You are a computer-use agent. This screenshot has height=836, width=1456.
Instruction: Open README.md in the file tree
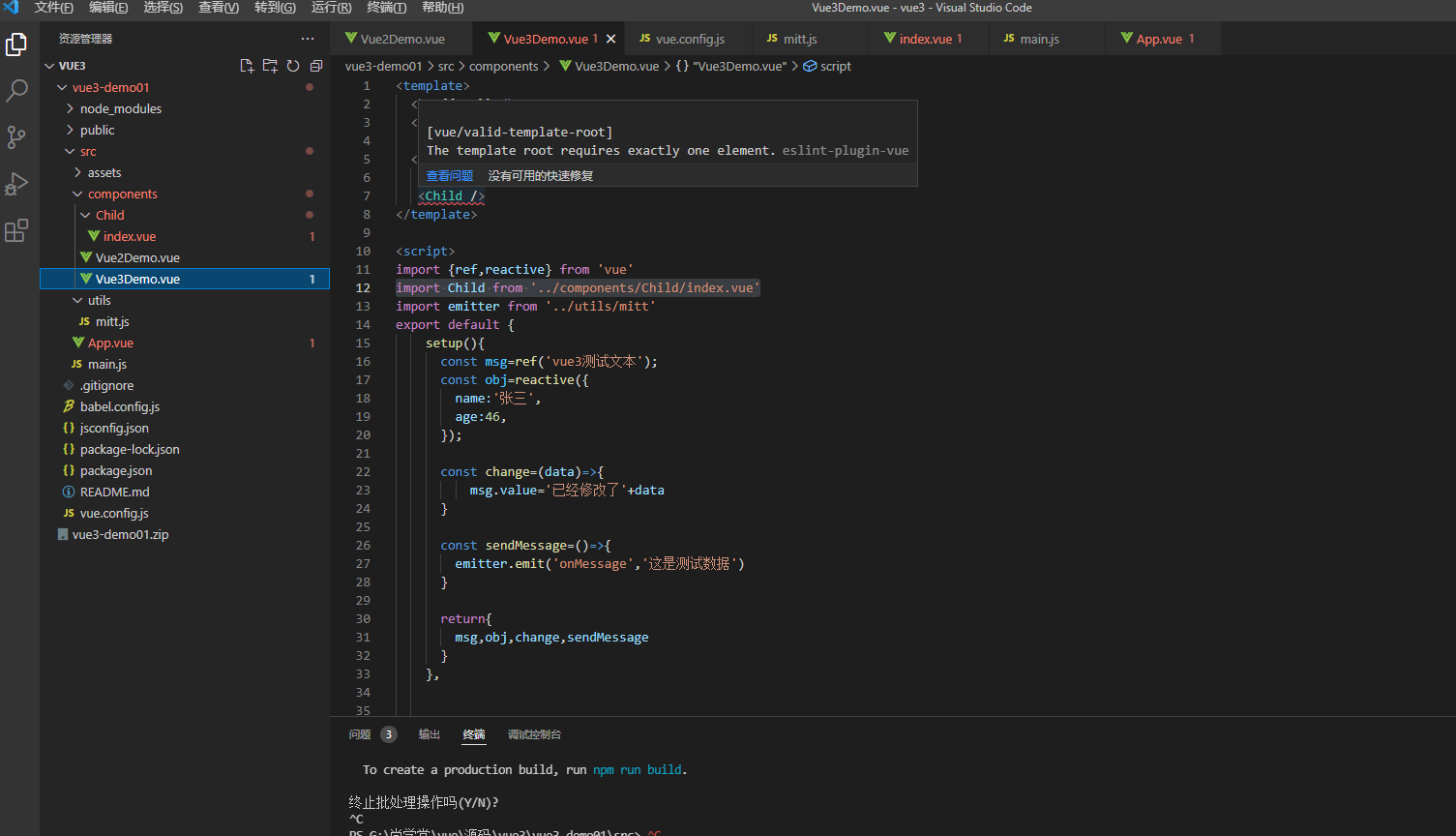(x=114, y=492)
